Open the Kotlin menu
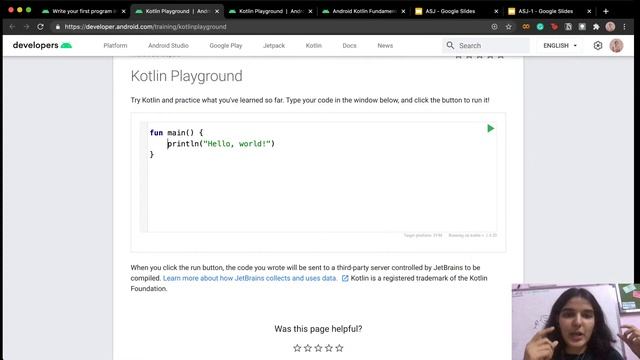The width and height of the screenshot is (640, 360). 313,45
